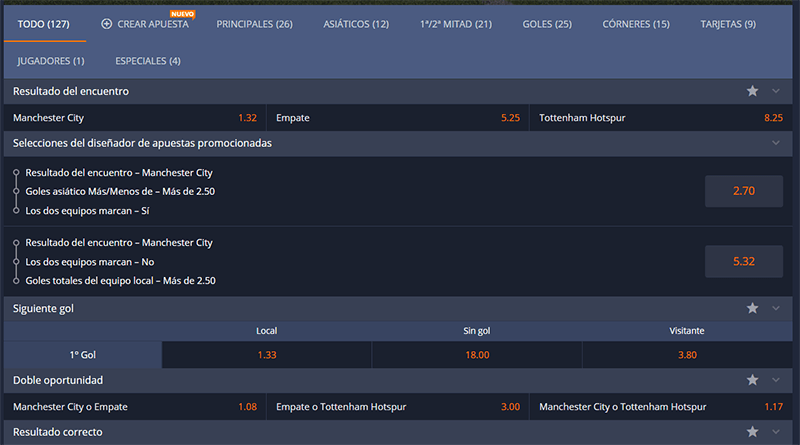Favorite the Resultado correcto market star
The width and height of the screenshot is (800, 445).
pos(752,432)
